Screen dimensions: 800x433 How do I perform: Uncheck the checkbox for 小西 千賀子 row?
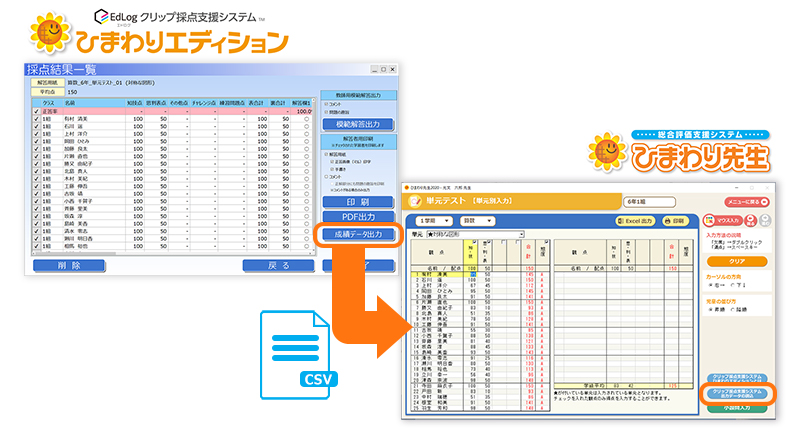pos(36,201)
